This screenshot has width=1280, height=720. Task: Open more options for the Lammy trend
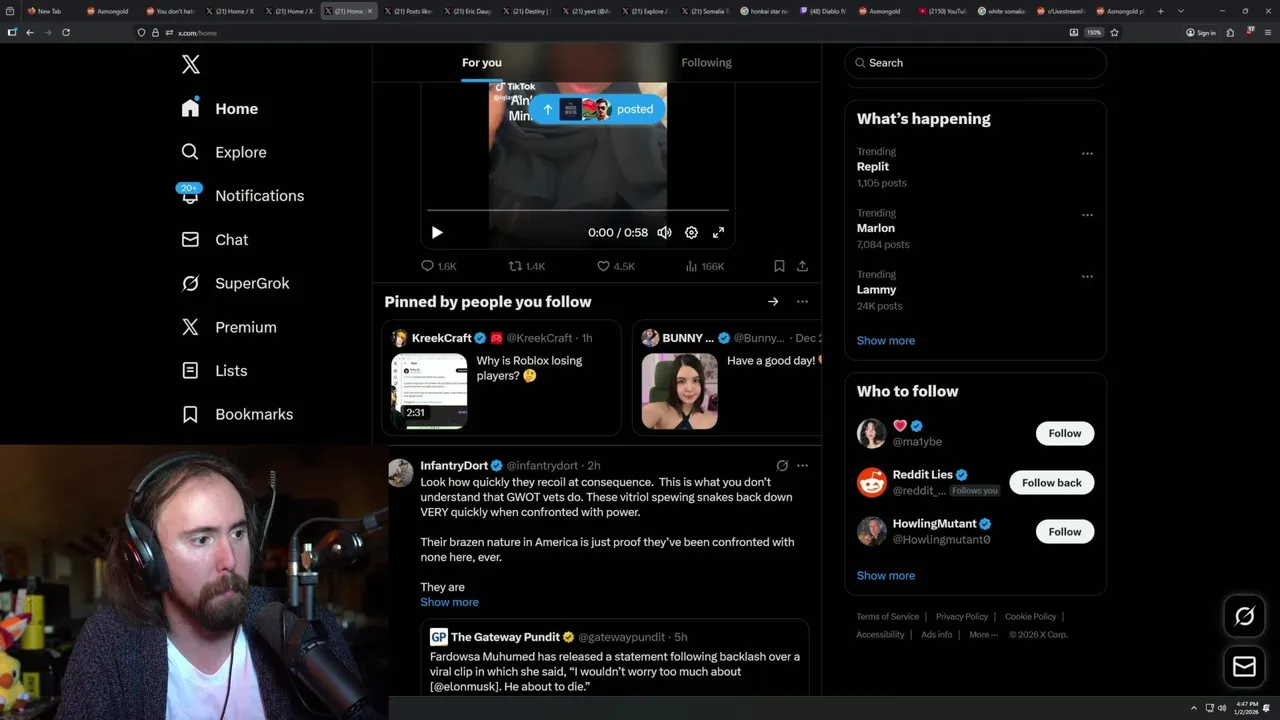click(1087, 276)
